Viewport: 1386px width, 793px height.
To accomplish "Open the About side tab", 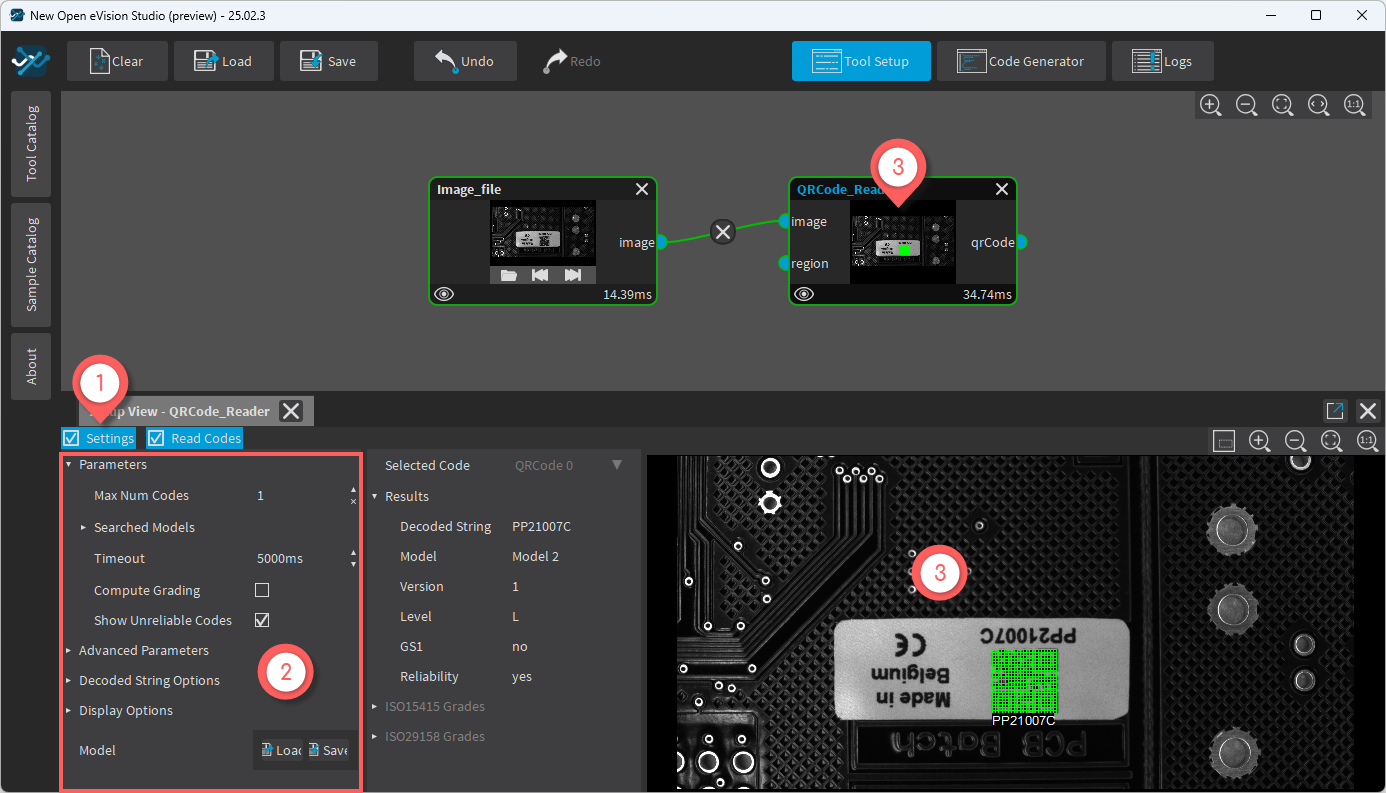I will pyautogui.click(x=32, y=366).
